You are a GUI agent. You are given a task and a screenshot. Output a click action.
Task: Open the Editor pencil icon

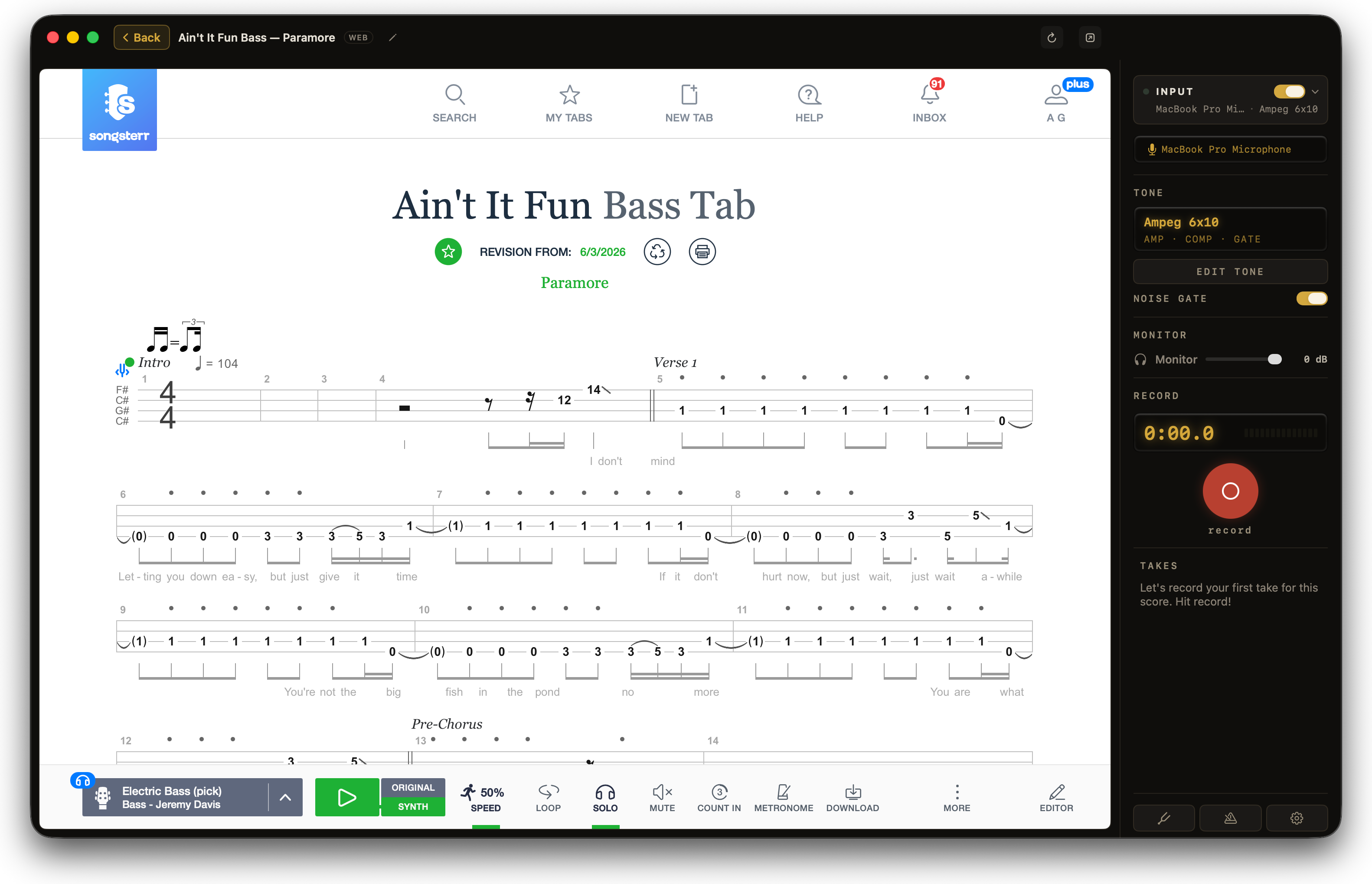pyautogui.click(x=1056, y=798)
